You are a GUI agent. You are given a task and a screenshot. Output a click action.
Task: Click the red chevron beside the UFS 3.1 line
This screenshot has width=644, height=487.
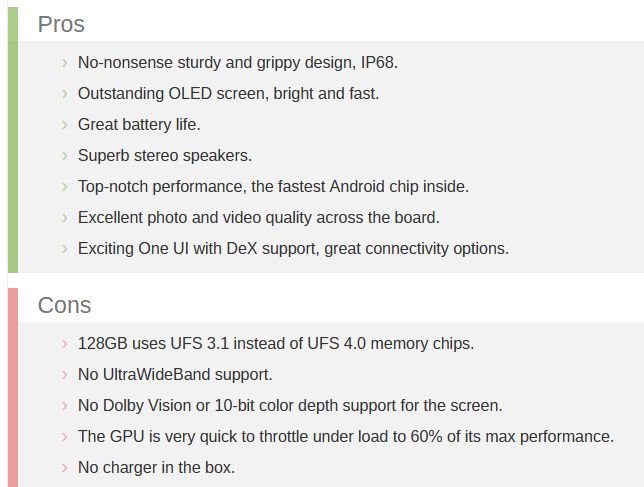point(65,344)
